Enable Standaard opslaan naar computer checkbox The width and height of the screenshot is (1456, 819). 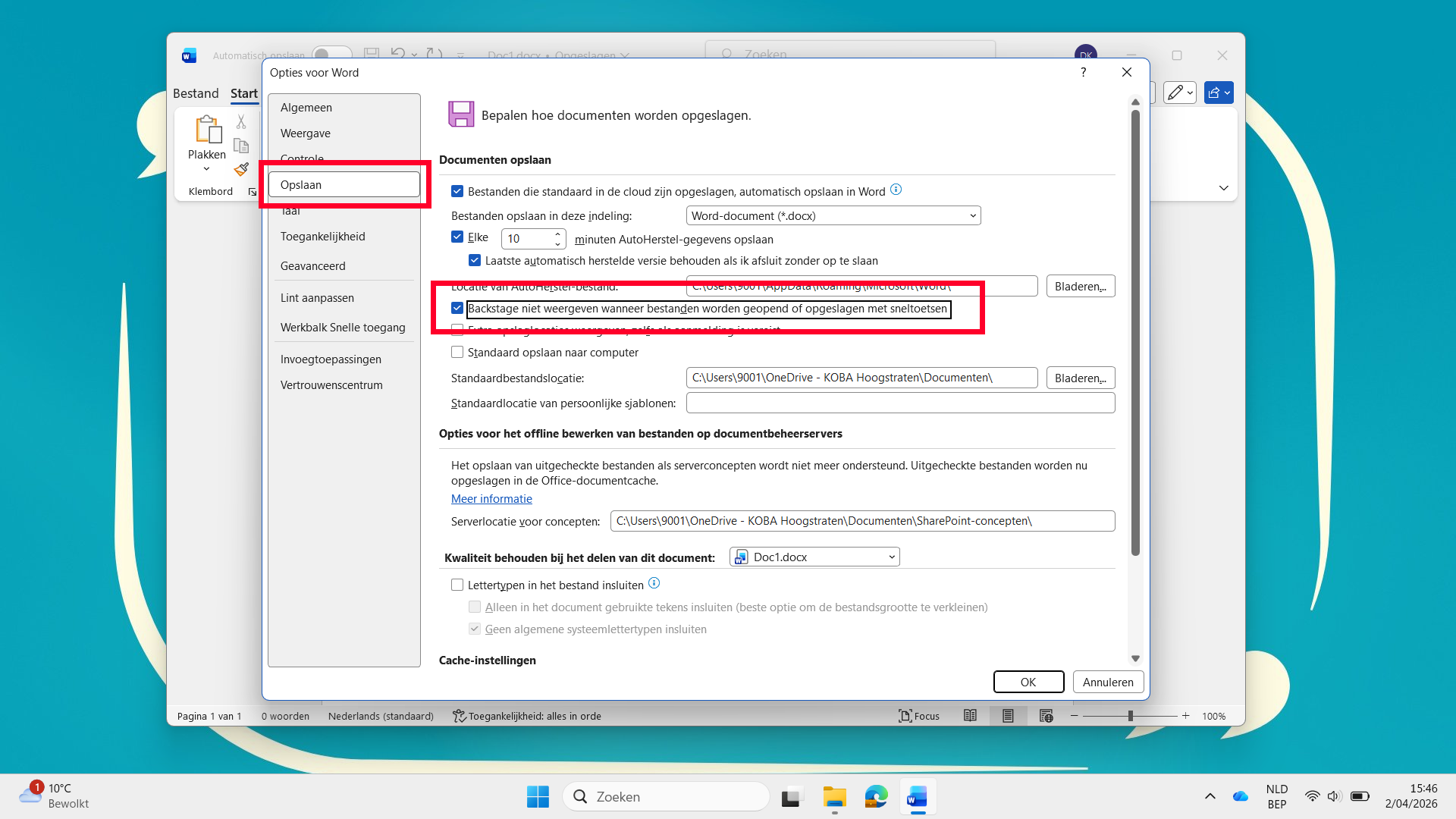point(457,352)
